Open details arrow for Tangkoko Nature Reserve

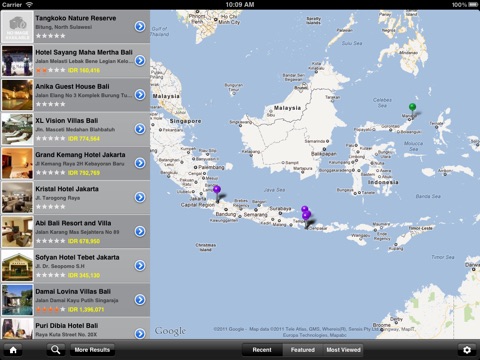click(x=140, y=26)
